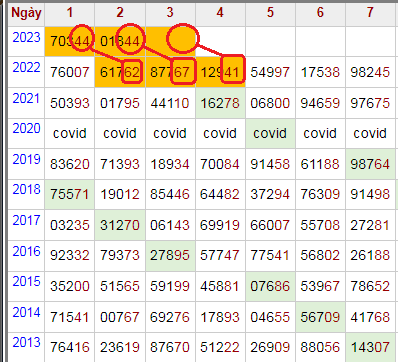Select cell 14307 in 2013 row
Image resolution: width=398 pixels, height=362 pixels.
tap(370, 347)
